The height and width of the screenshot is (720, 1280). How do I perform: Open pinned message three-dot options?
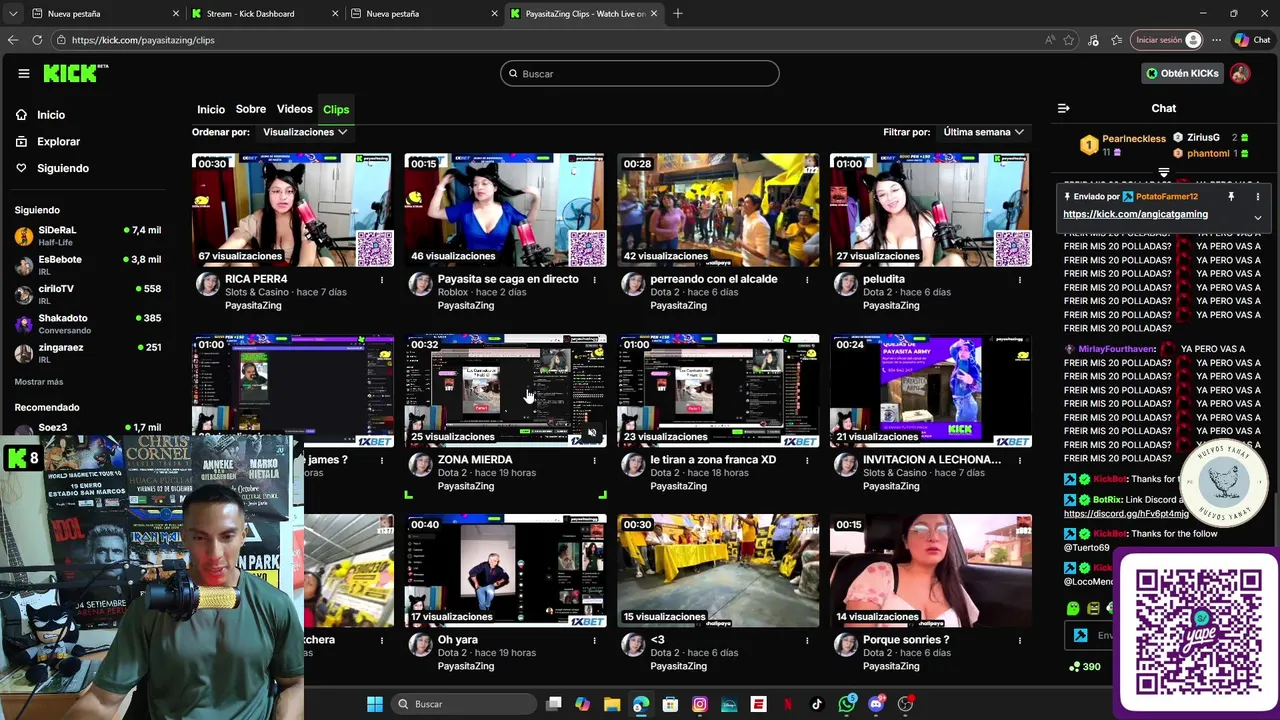tap(1257, 197)
